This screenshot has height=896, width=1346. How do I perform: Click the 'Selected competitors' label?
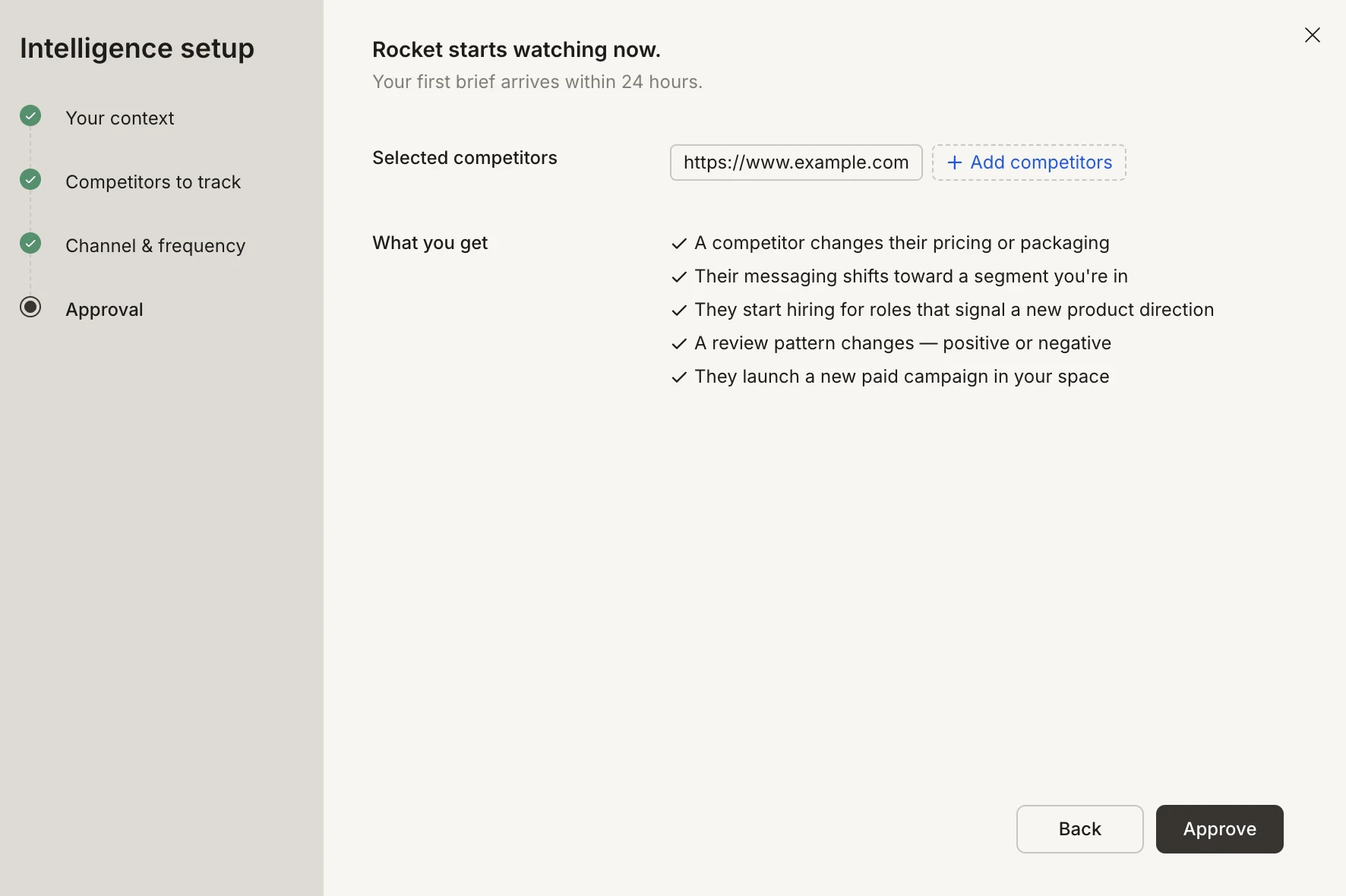pyautogui.click(x=465, y=158)
